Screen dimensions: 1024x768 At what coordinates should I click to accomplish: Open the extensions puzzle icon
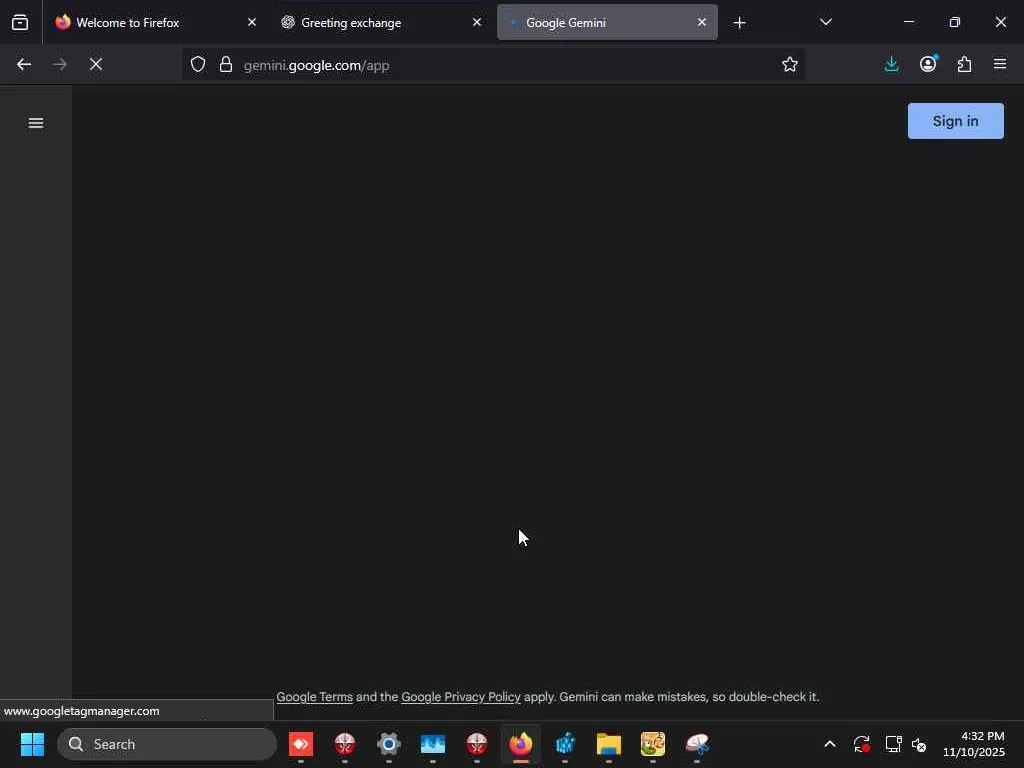[964, 64]
